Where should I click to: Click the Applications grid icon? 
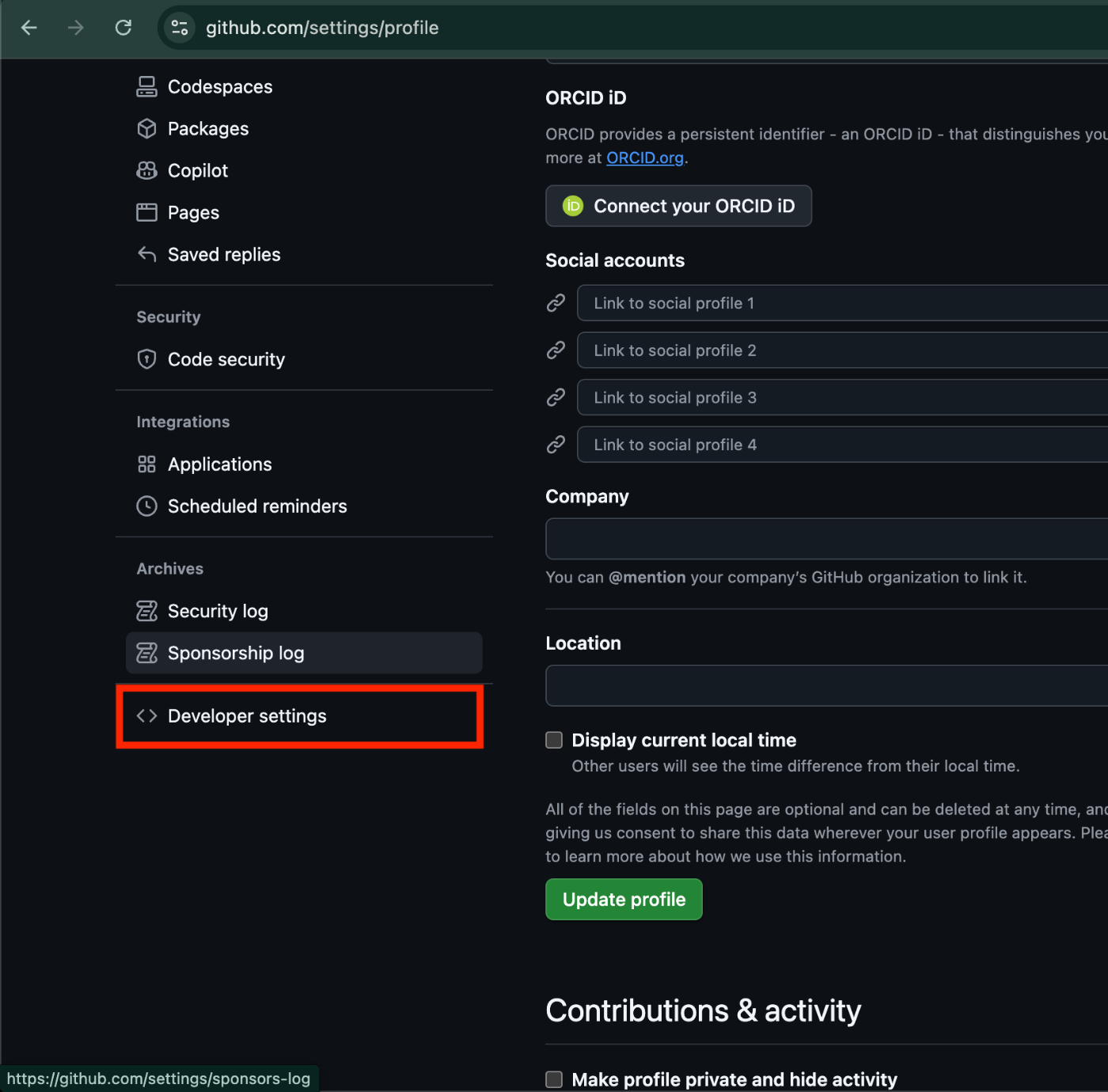point(146,464)
